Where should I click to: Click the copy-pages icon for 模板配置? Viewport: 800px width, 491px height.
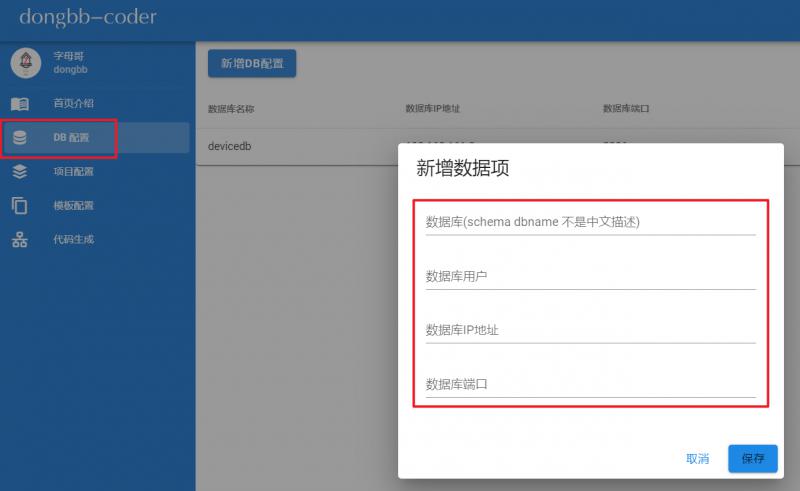(20, 205)
